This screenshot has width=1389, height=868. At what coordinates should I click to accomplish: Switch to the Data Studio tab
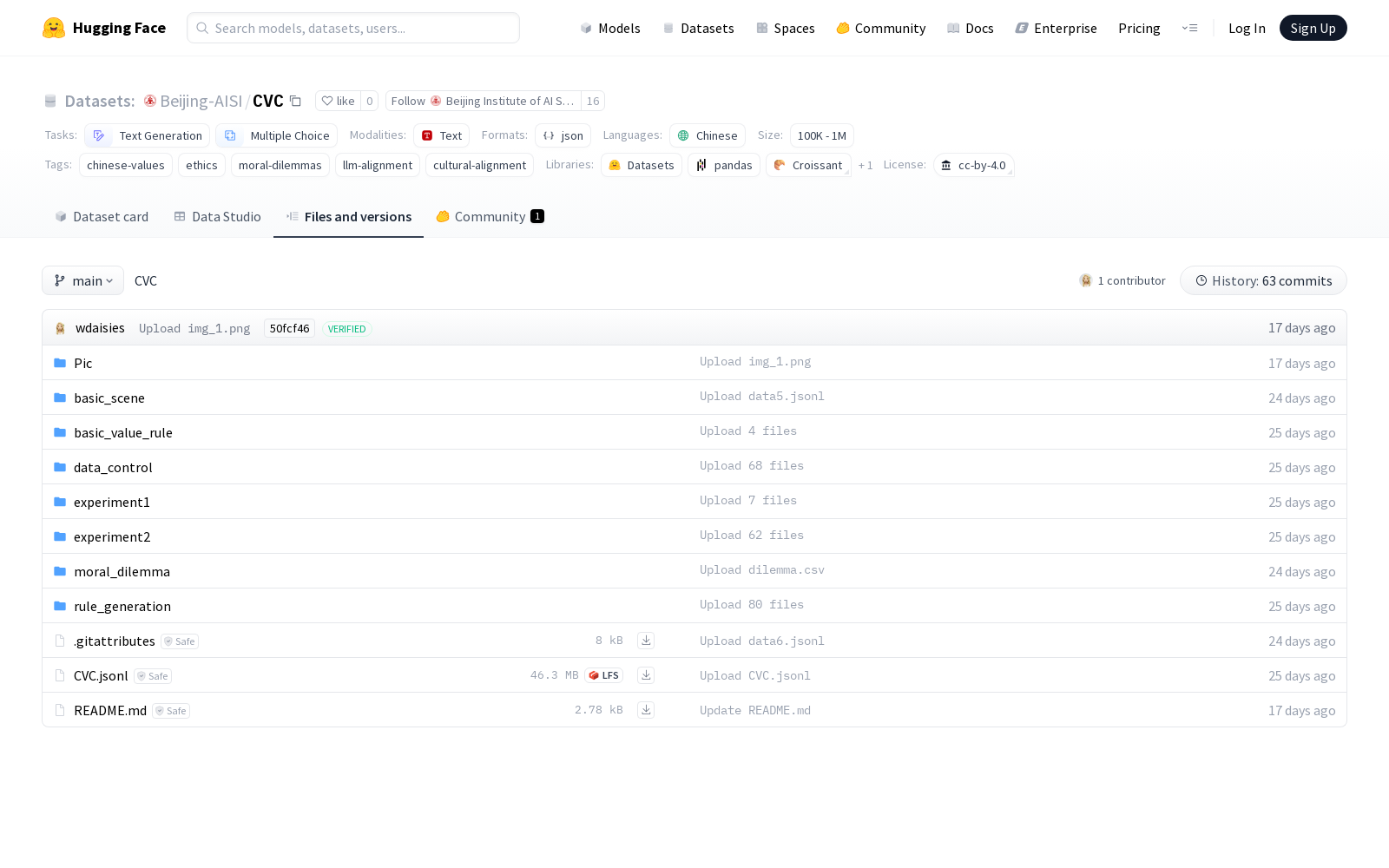[x=217, y=216]
